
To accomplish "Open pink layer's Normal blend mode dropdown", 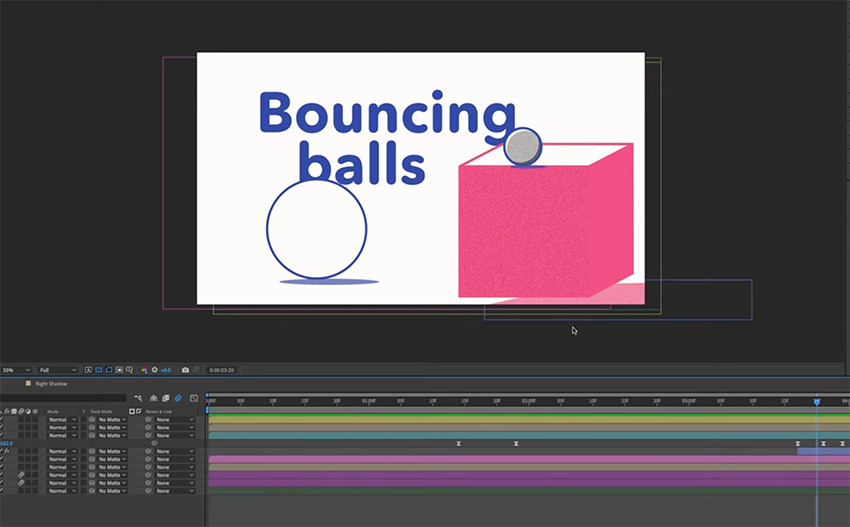I will [62, 459].
